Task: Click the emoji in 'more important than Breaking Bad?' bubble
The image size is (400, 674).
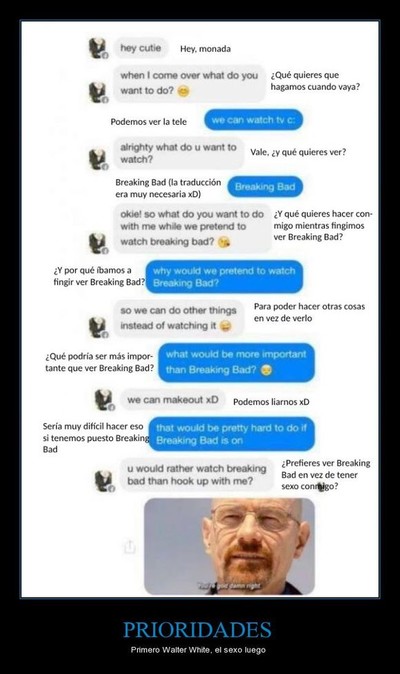Action: pos(266,370)
